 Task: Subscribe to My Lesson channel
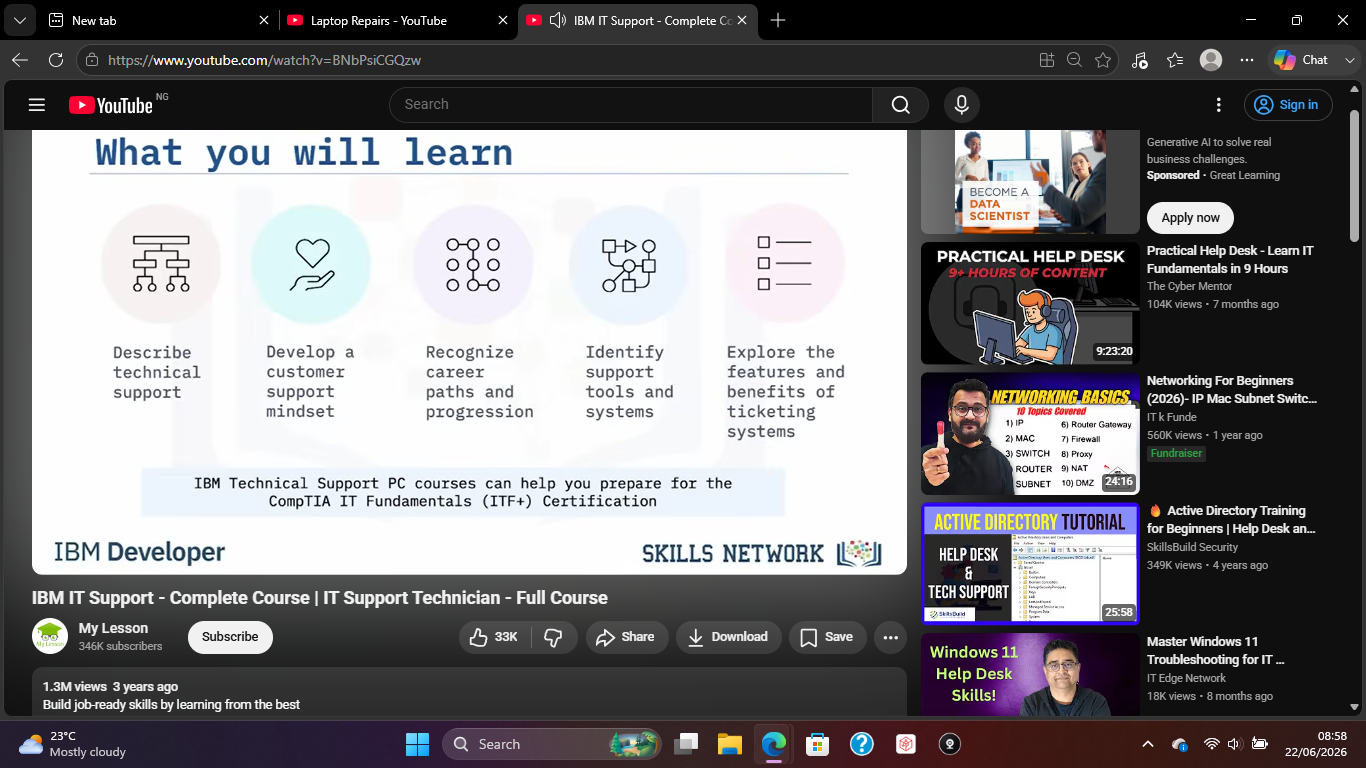[x=230, y=637]
